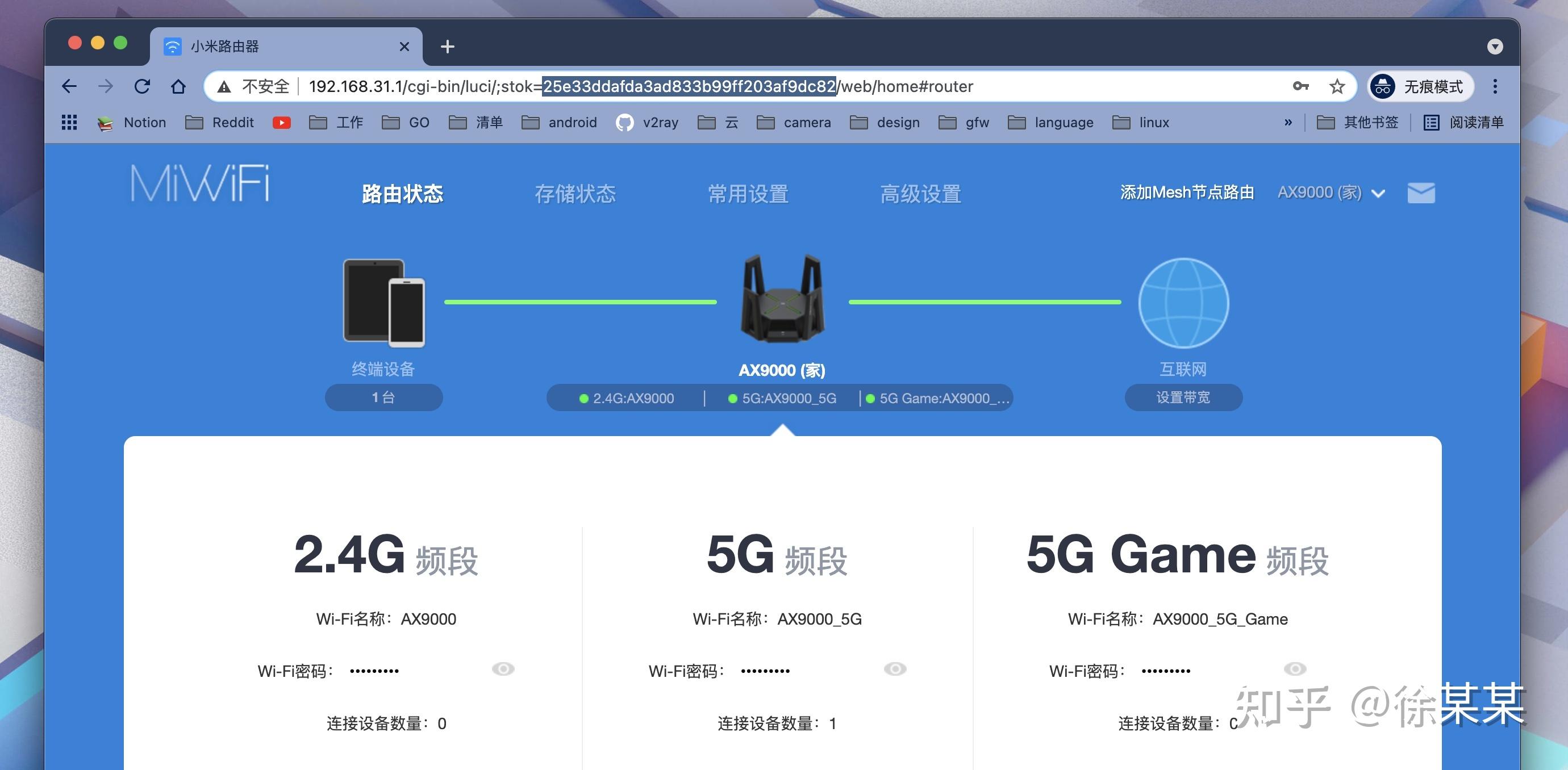Click the MiWiFi logo

tap(200, 183)
